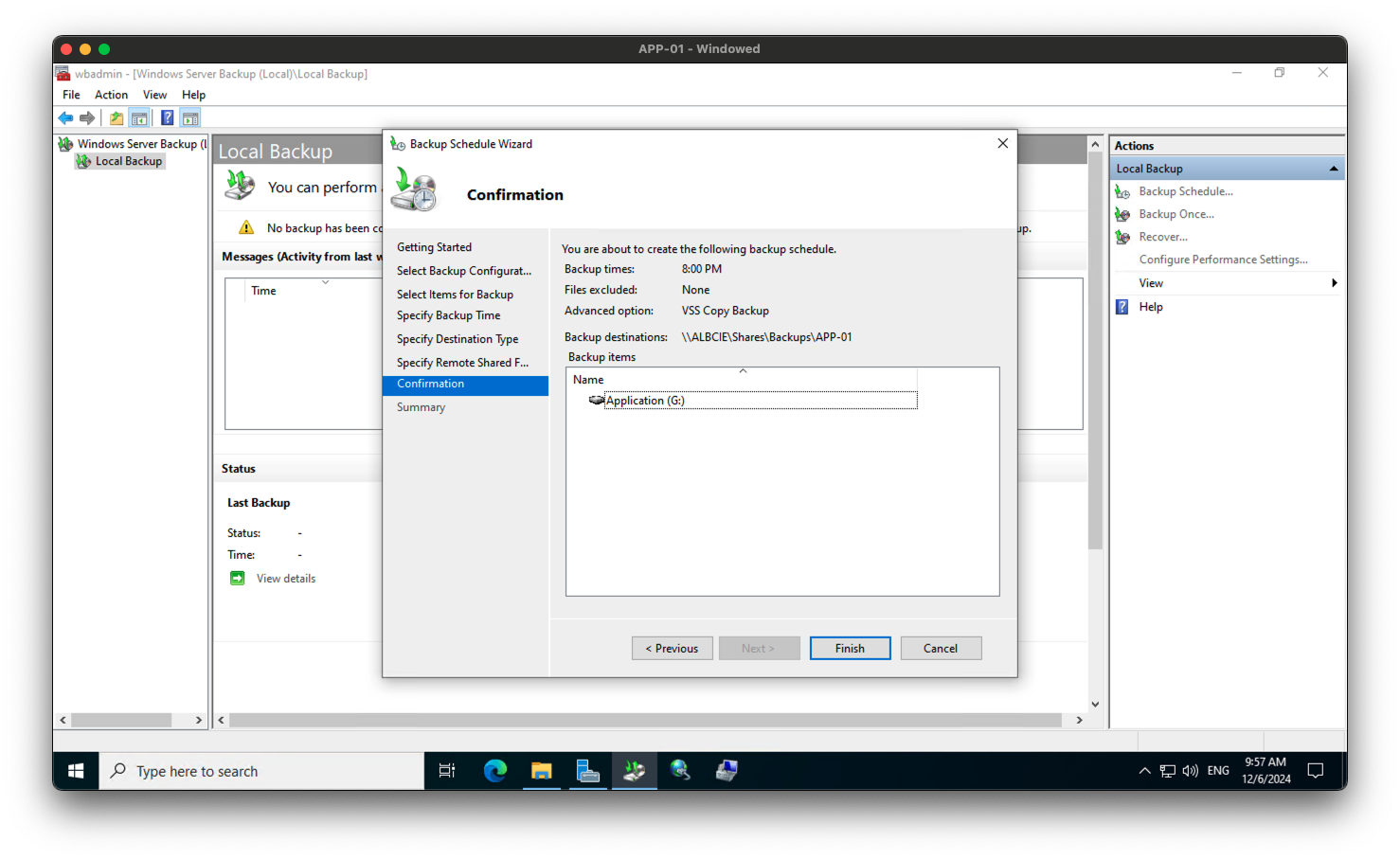Click the Help toolbar icon

(167, 117)
